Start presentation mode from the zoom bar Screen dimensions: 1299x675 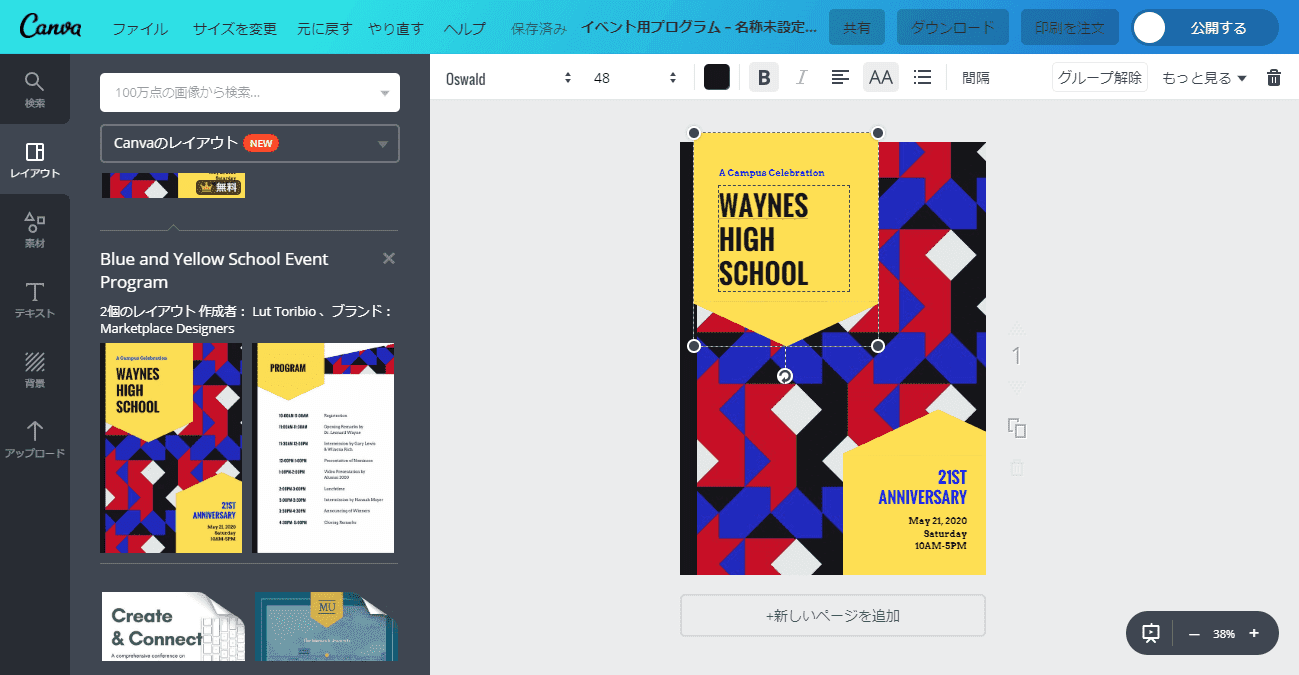[1150, 632]
